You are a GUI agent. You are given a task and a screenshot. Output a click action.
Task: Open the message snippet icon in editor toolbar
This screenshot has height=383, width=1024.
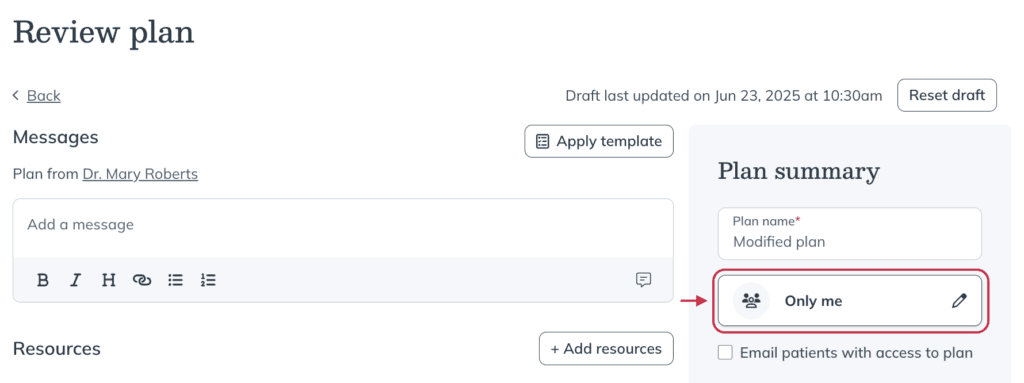click(643, 280)
